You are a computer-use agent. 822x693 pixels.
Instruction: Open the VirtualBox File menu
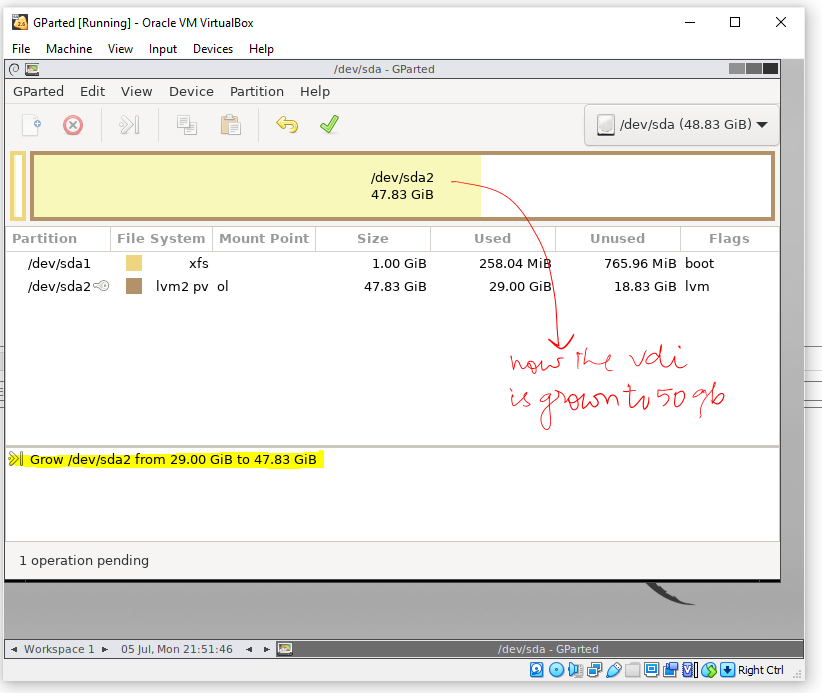[x=21, y=49]
